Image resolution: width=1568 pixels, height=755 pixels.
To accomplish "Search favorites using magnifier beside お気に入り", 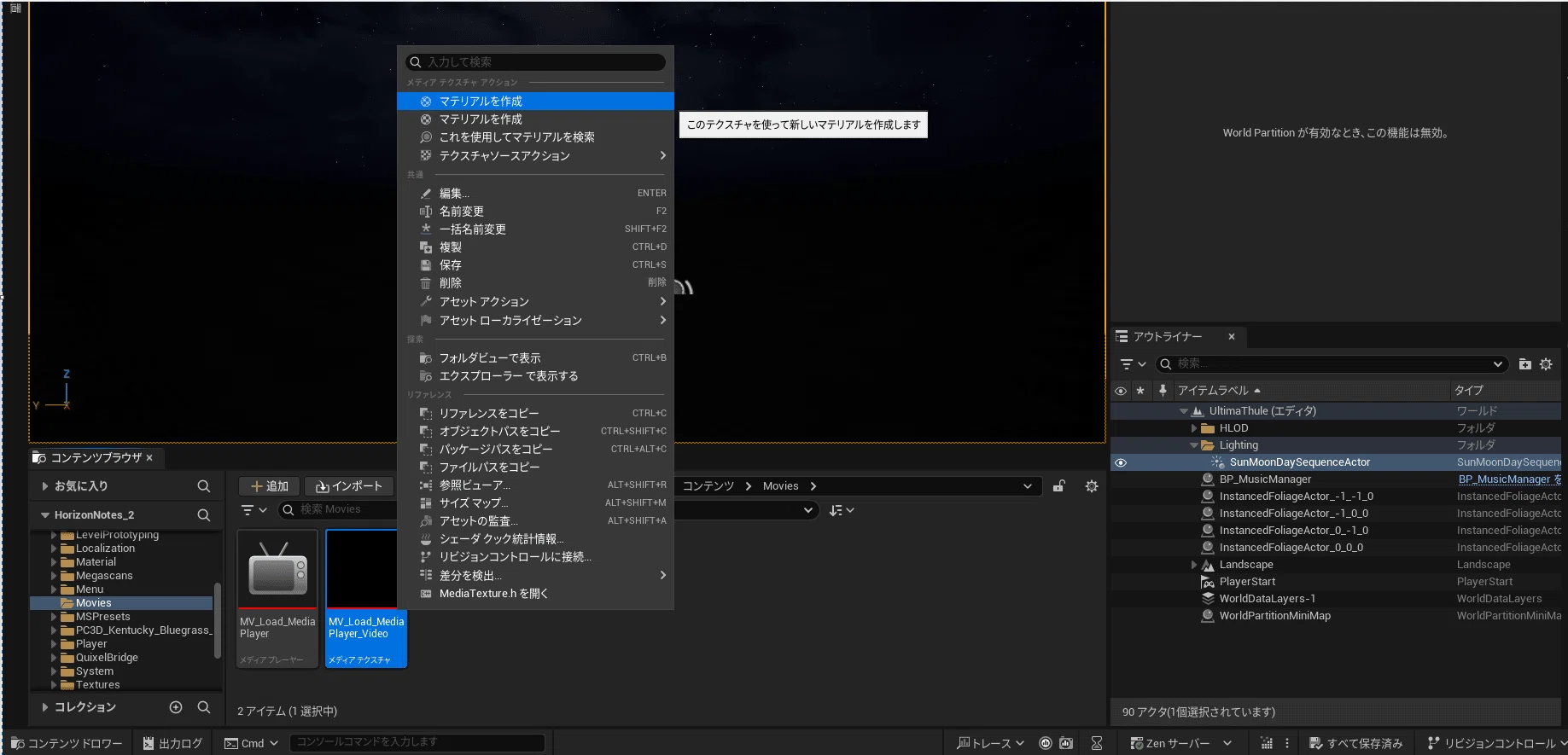I will (x=204, y=486).
